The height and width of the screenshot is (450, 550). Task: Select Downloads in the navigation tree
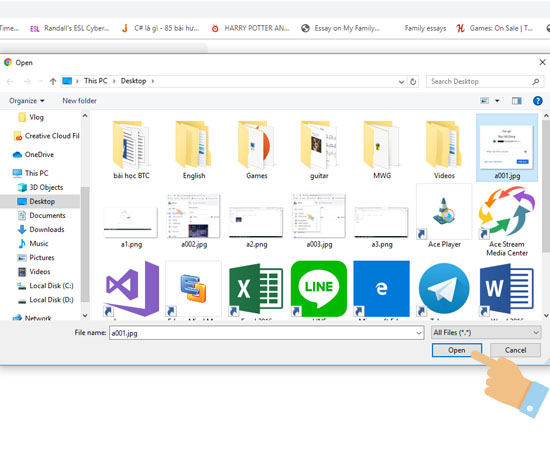tap(47, 229)
